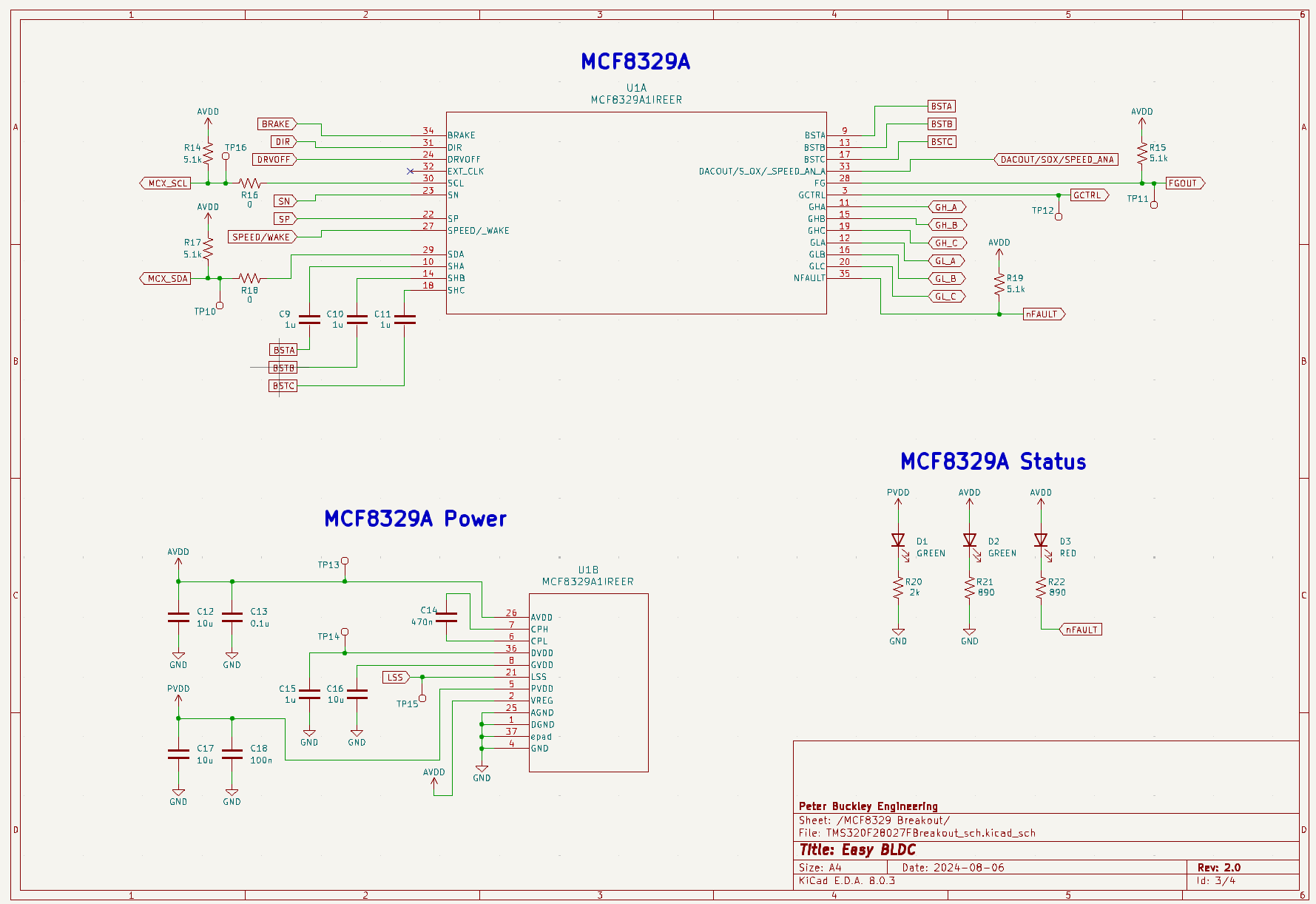This screenshot has width=1316, height=904.
Task: Select capacitor C12 10u symbol
Action: click(x=178, y=617)
